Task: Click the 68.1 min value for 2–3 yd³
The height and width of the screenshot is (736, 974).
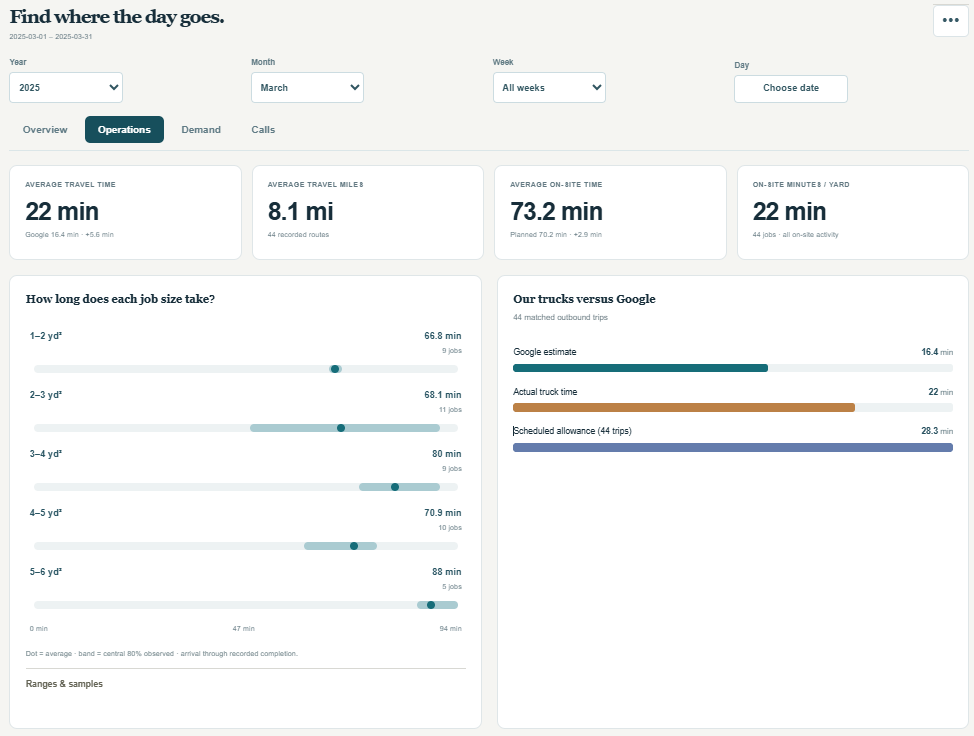Action: pyautogui.click(x=442, y=394)
